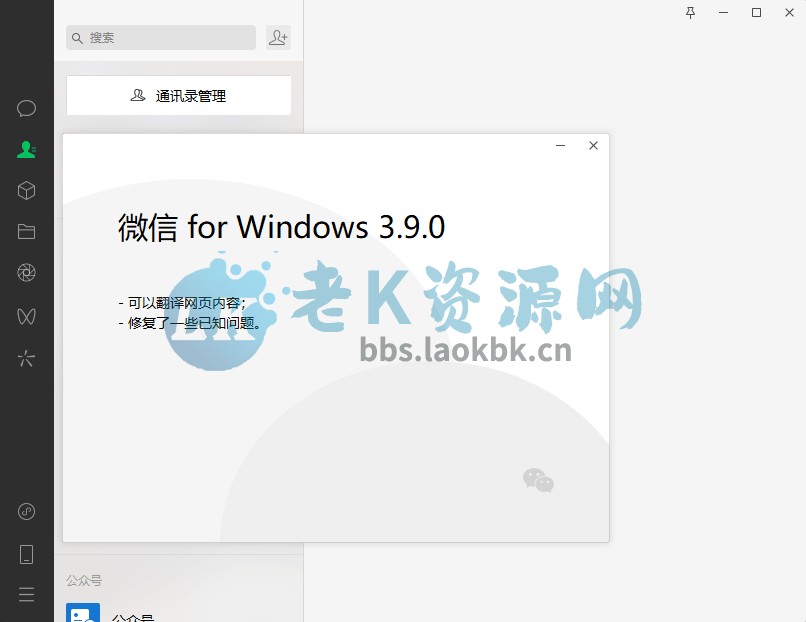Pin the main window on top

pos(690,12)
